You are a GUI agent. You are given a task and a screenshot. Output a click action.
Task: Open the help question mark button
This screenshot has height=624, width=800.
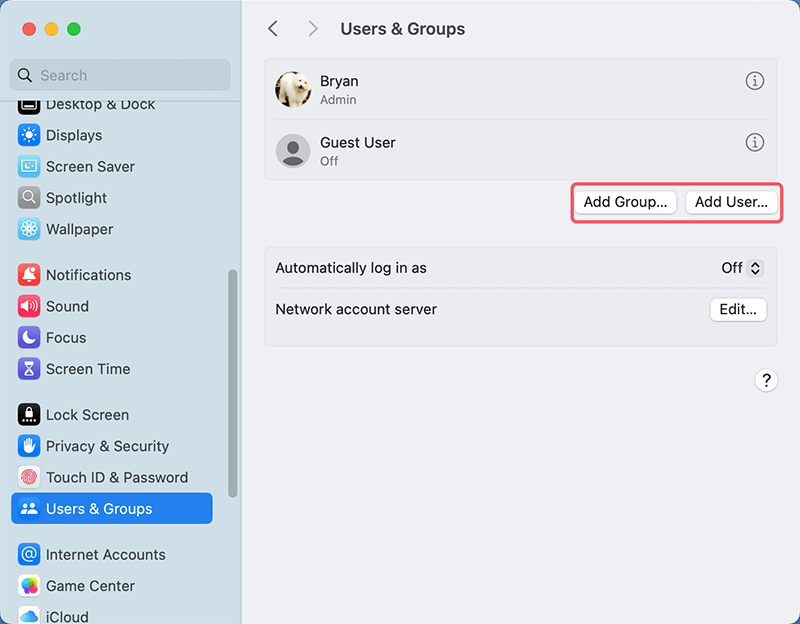pos(766,380)
